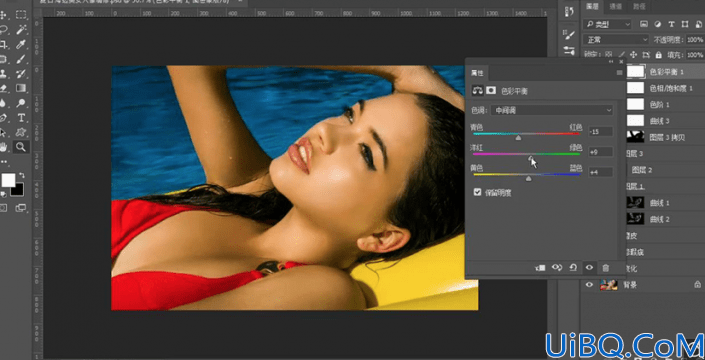Toggle adjustment layer visibility in Properties
The image size is (705, 360).
pos(589,268)
